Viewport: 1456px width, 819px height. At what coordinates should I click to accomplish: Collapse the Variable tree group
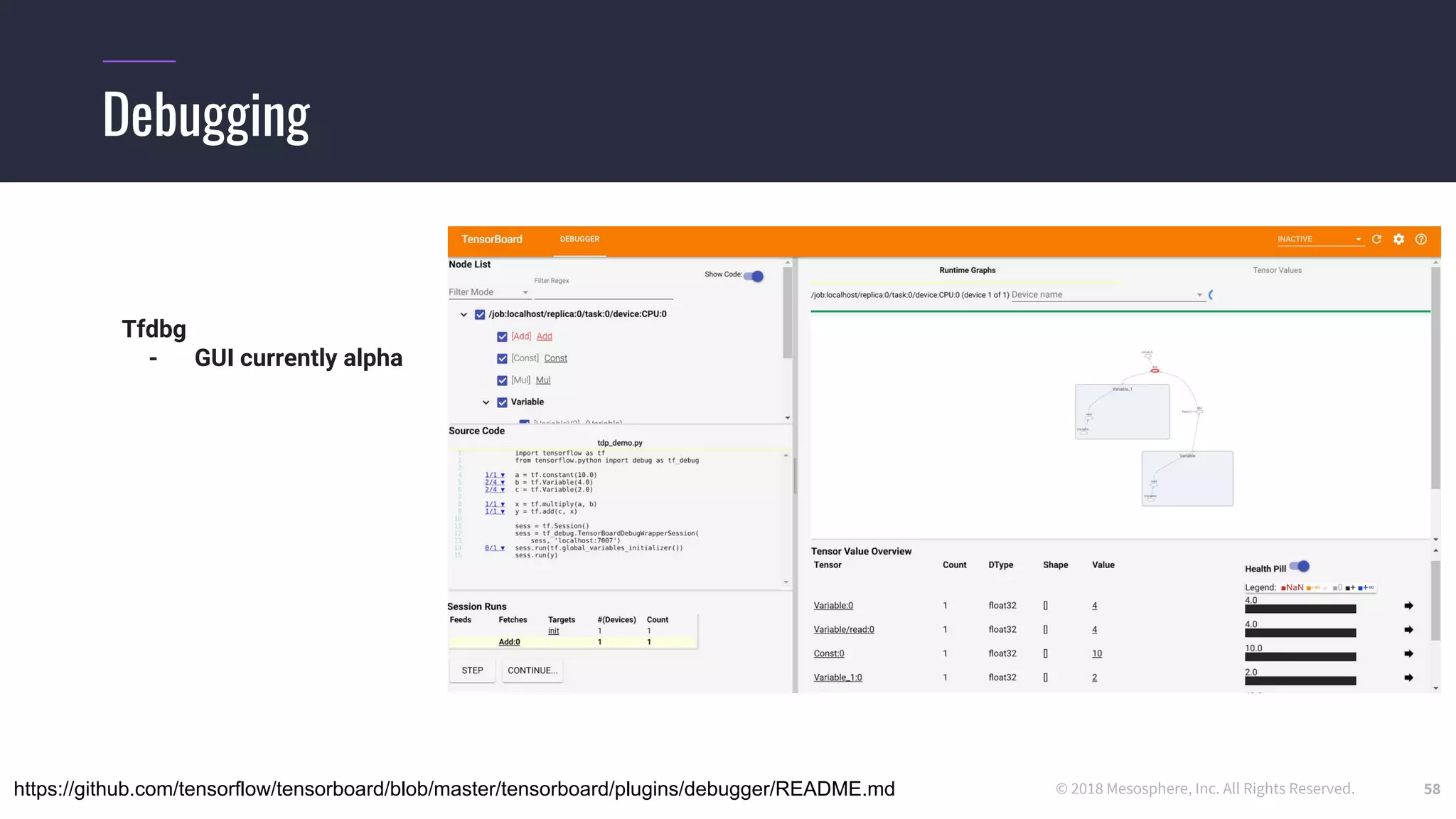click(486, 402)
